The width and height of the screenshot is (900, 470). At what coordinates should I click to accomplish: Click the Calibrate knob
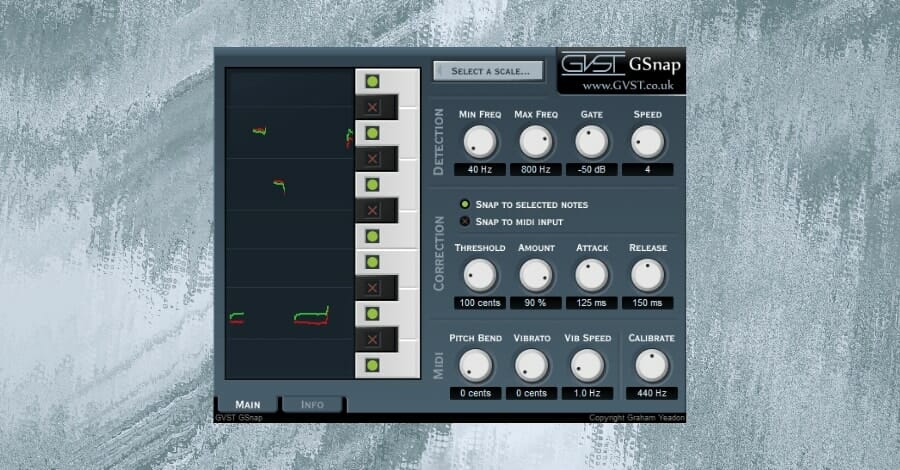(x=651, y=366)
